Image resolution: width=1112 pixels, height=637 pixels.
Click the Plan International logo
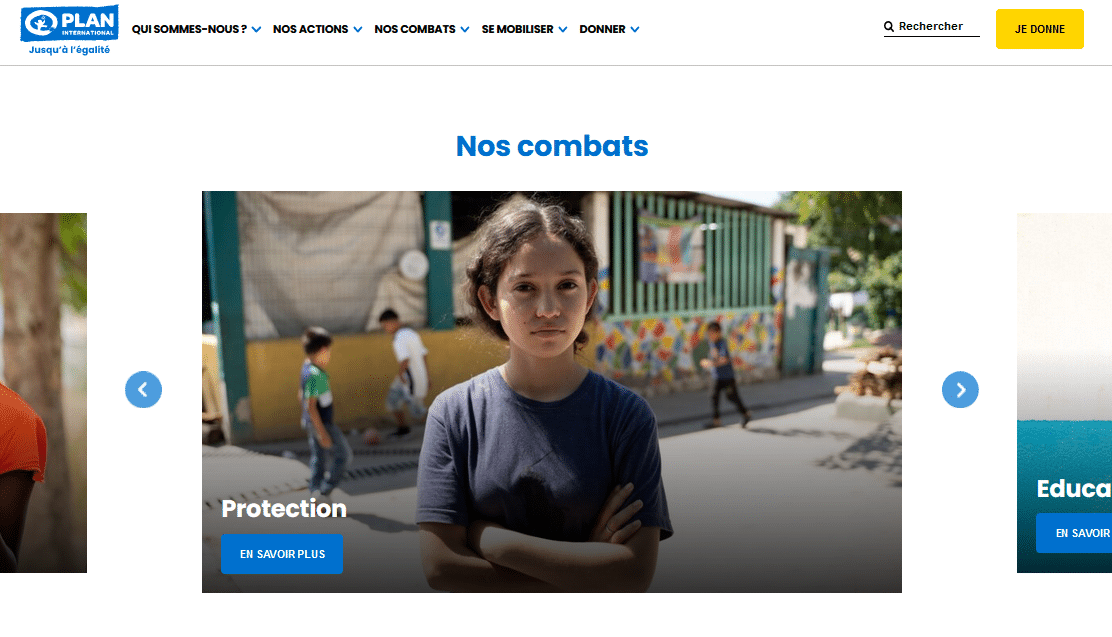[70, 30]
